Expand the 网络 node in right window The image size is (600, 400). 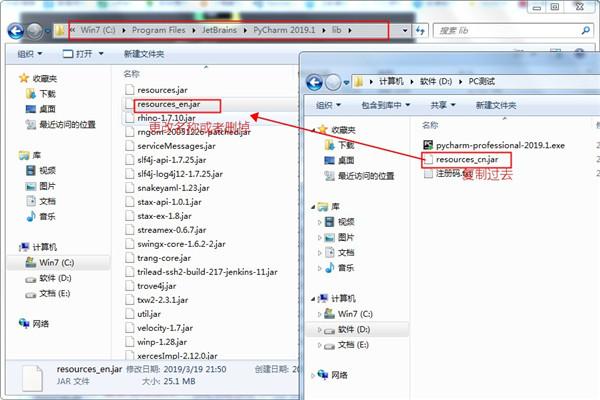(313, 376)
